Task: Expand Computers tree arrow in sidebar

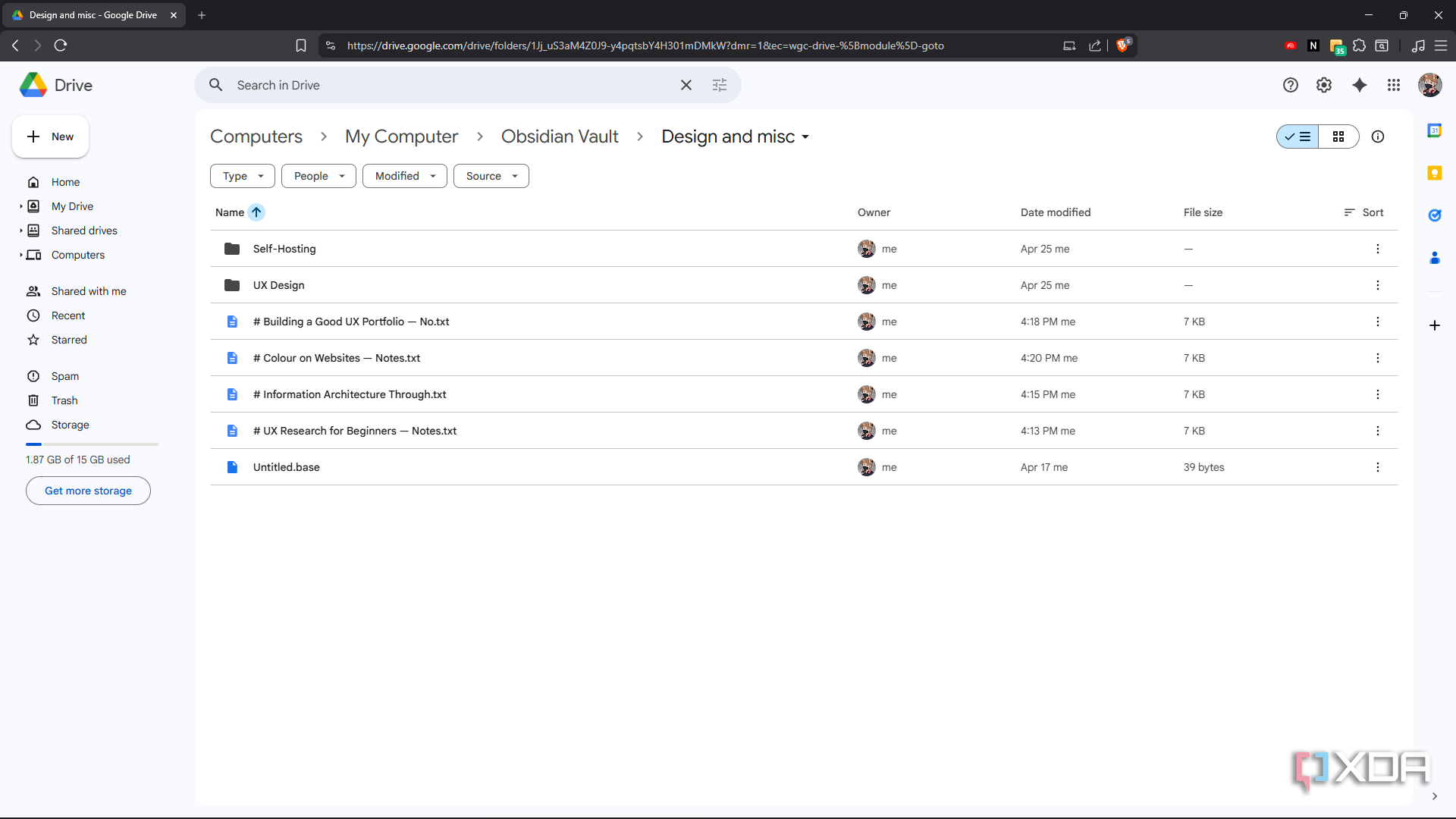Action: [21, 255]
